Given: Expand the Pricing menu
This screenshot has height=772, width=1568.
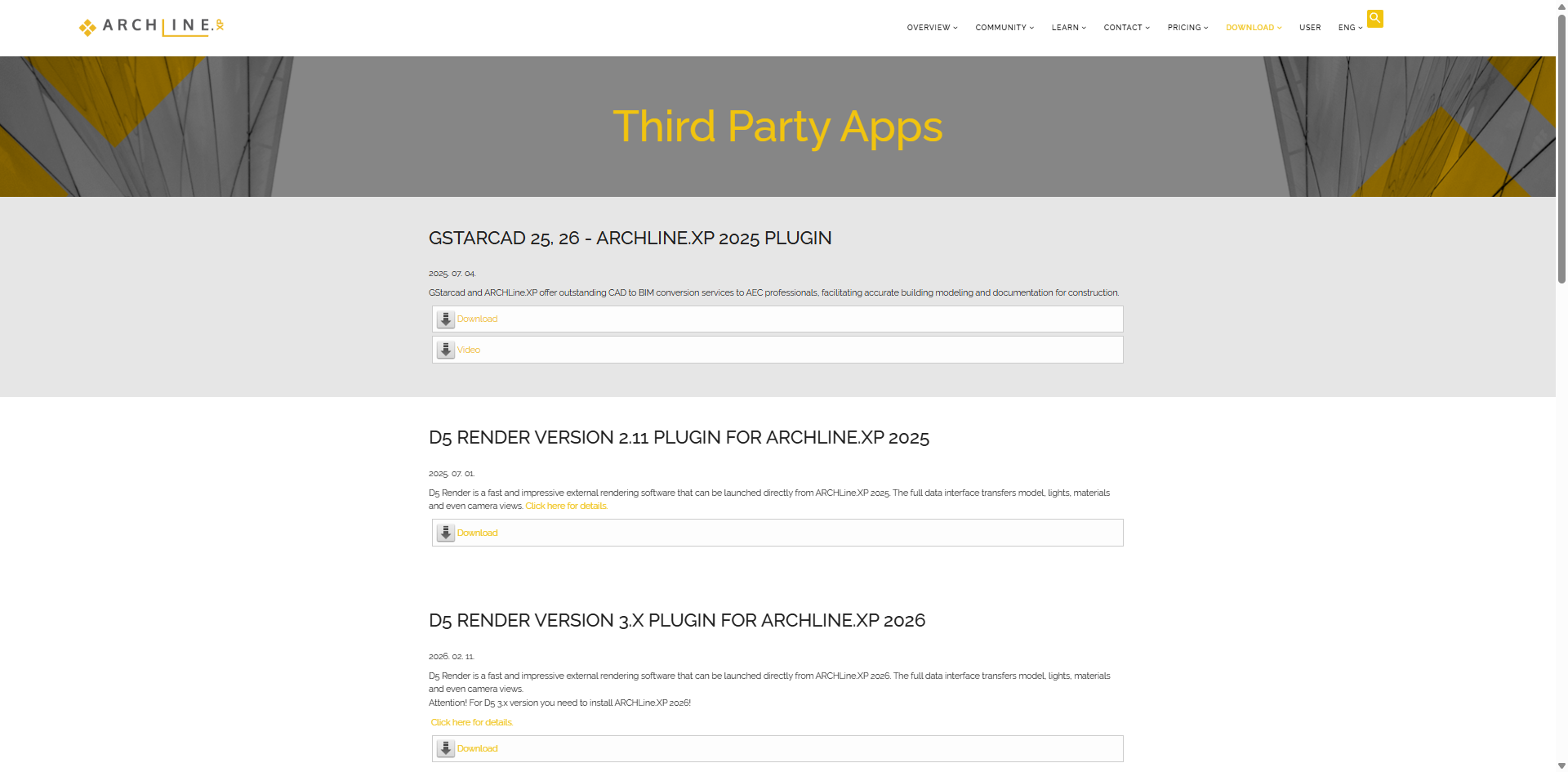Looking at the screenshot, I should pos(1187,28).
